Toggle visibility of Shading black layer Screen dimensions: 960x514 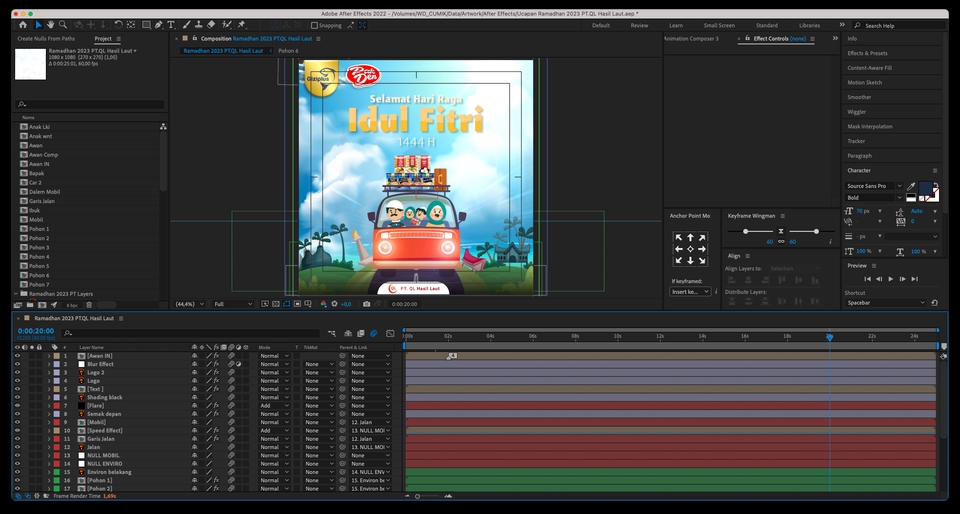click(x=17, y=397)
